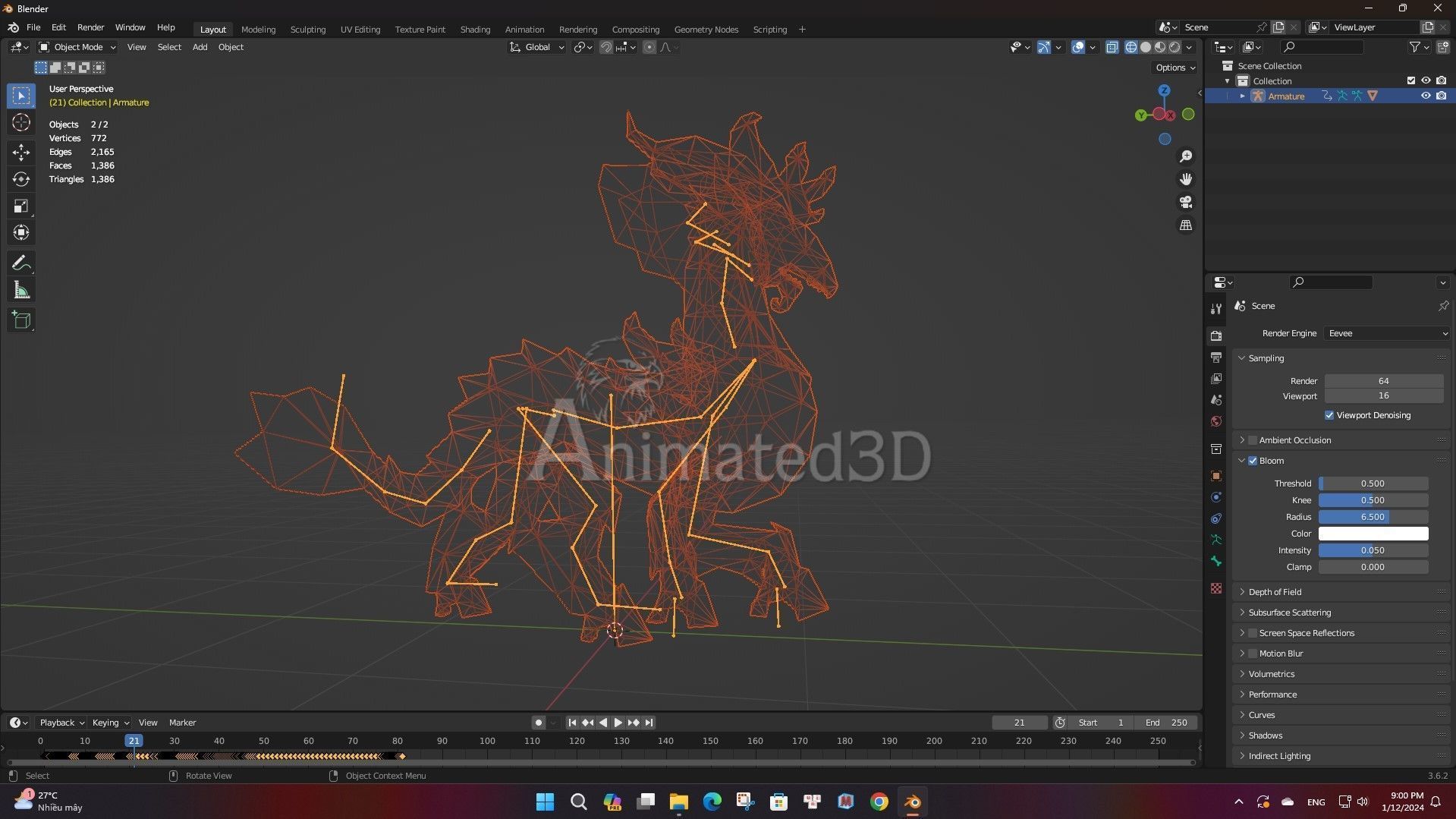Open the Render properties tab

point(1216,335)
